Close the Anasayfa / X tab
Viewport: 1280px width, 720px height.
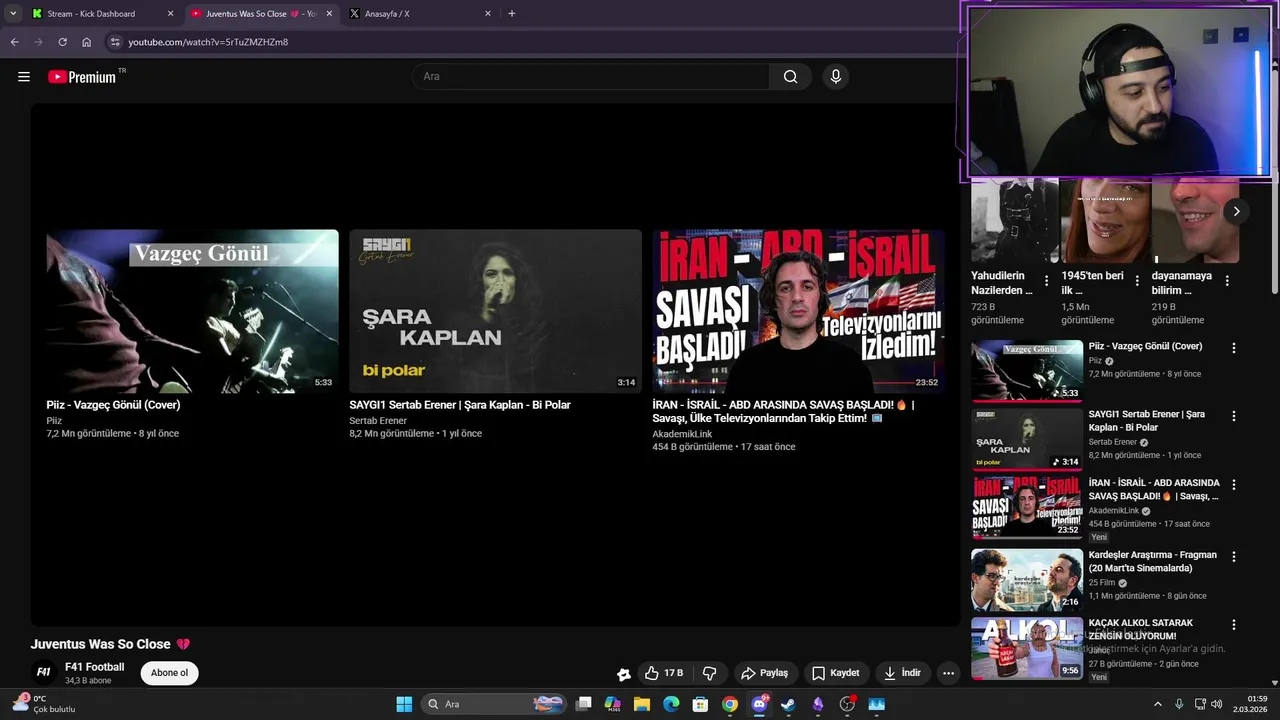[488, 14]
